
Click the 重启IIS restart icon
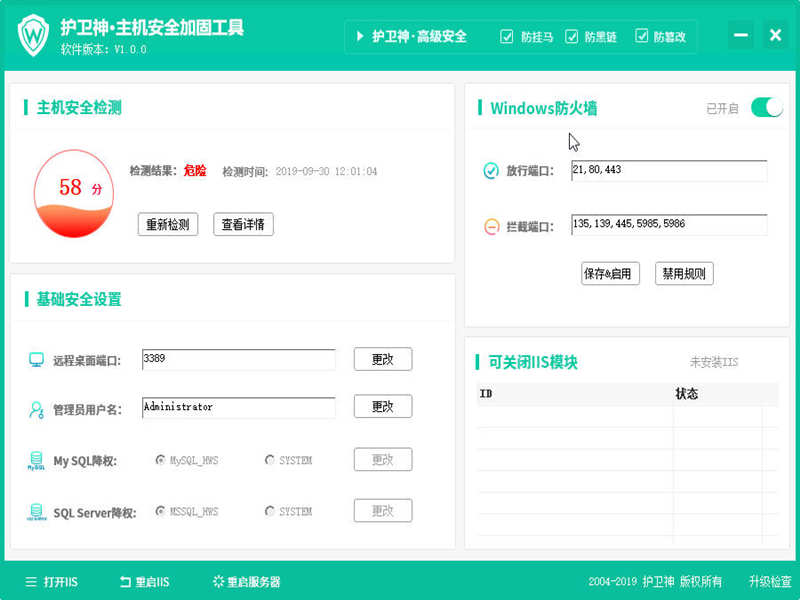click(x=125, y=582)
